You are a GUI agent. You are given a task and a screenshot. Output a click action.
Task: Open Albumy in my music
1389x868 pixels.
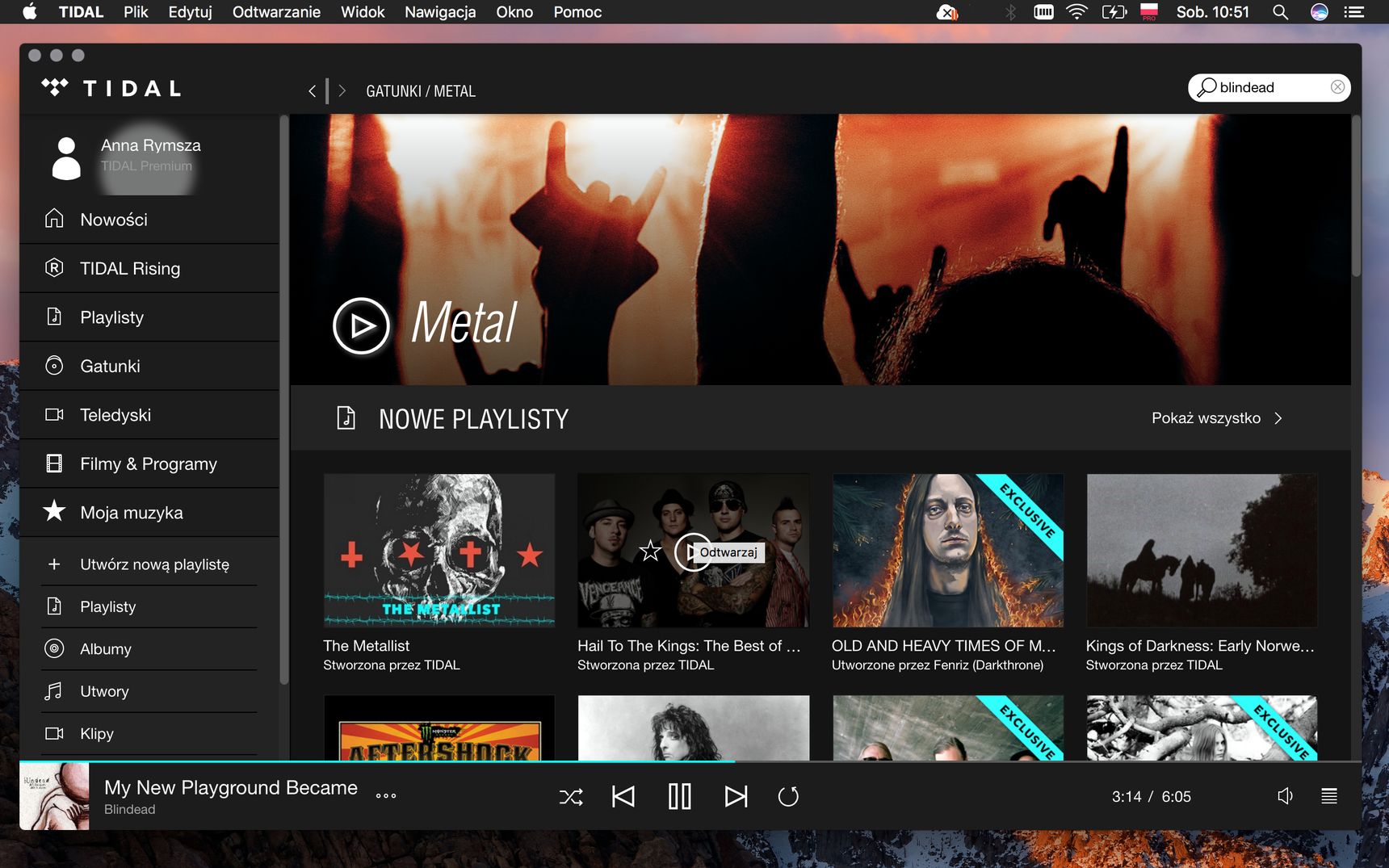tap(149, 649)
